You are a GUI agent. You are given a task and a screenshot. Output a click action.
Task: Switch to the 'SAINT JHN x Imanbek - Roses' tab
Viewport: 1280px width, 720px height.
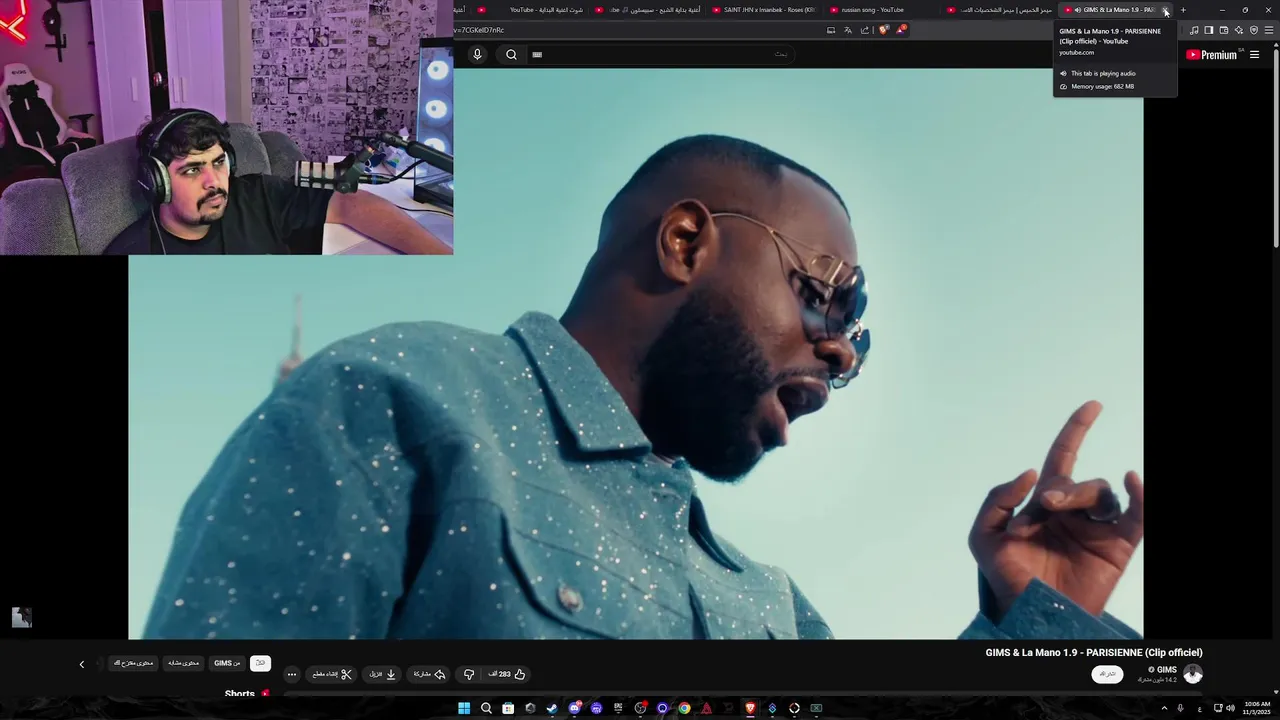click(x=762, y=10)
